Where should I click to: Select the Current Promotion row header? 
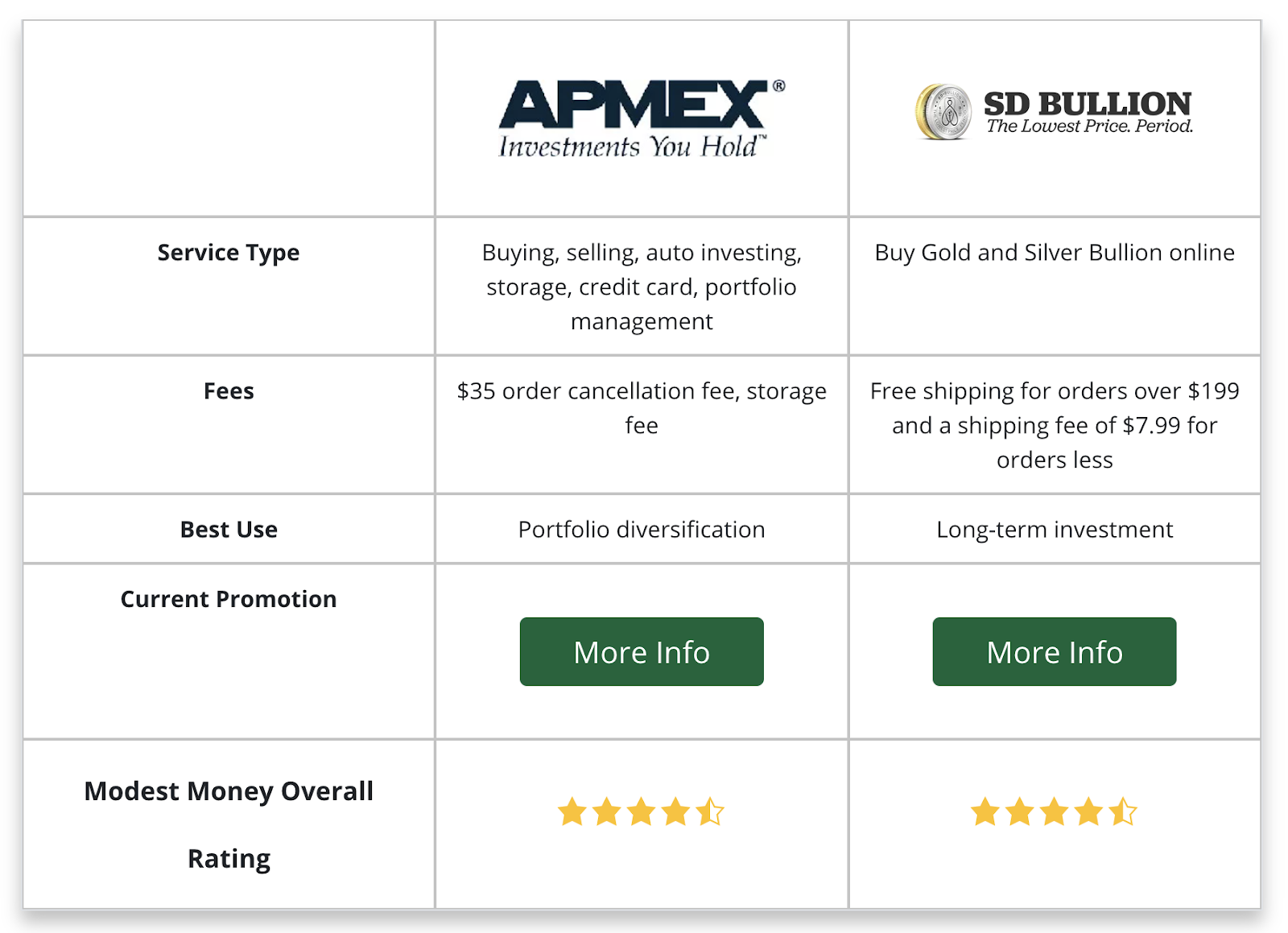tap(229, 599)
